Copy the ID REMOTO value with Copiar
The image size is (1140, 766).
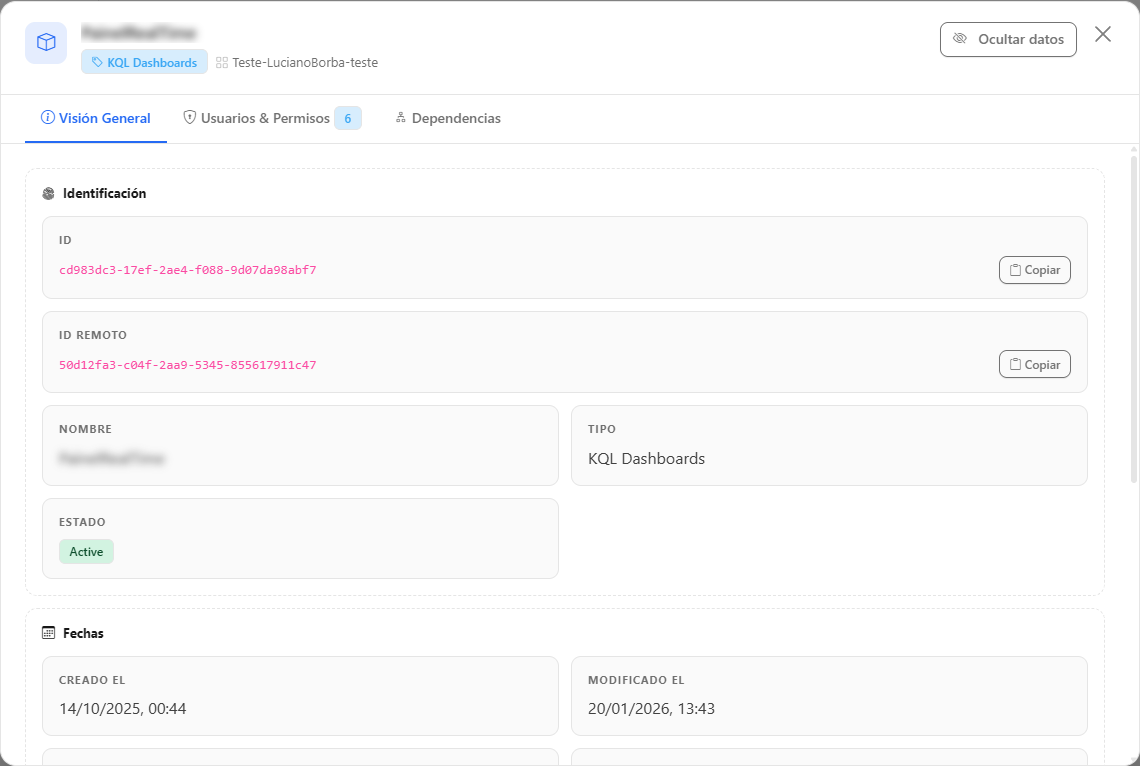[x=1034, y=365]
